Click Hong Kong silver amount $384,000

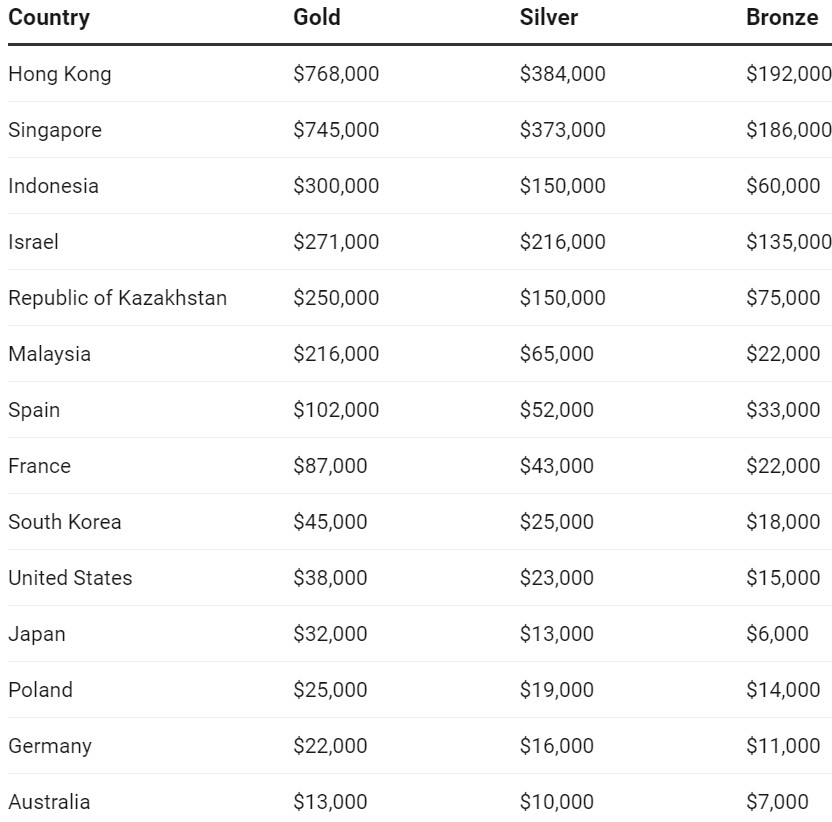[x=562, y=74]
